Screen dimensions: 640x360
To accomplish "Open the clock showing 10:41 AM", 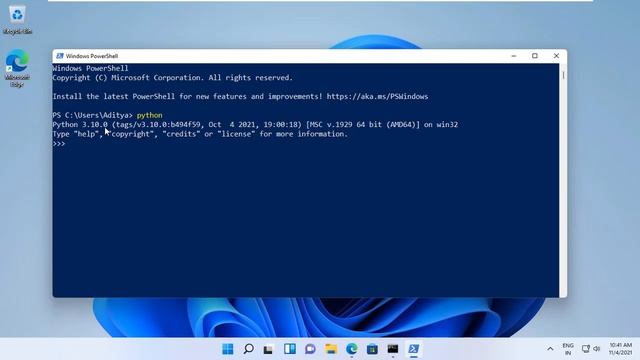I will click(x=620, y=349).
